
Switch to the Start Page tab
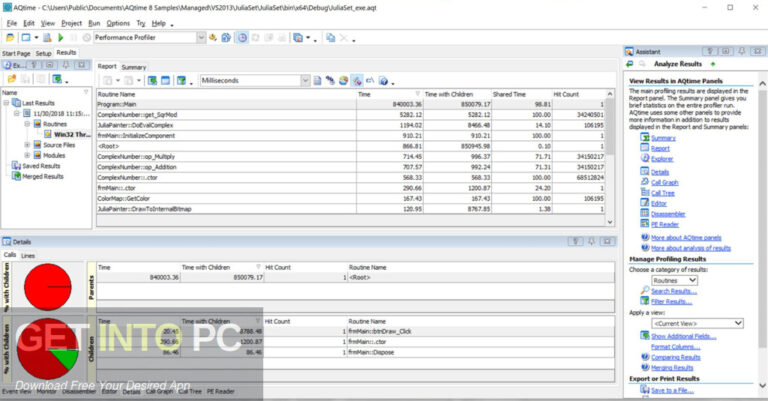(x=16, y=53)
